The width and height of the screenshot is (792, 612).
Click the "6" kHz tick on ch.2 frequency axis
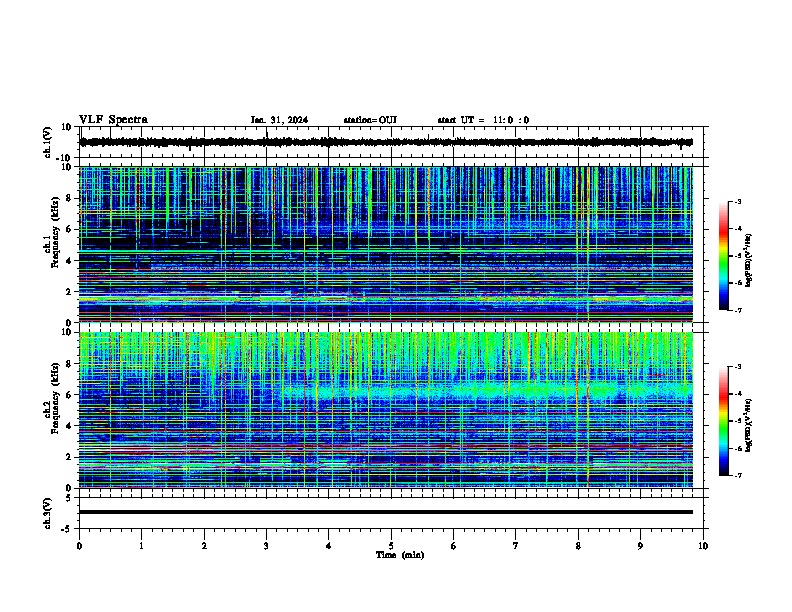69,395
